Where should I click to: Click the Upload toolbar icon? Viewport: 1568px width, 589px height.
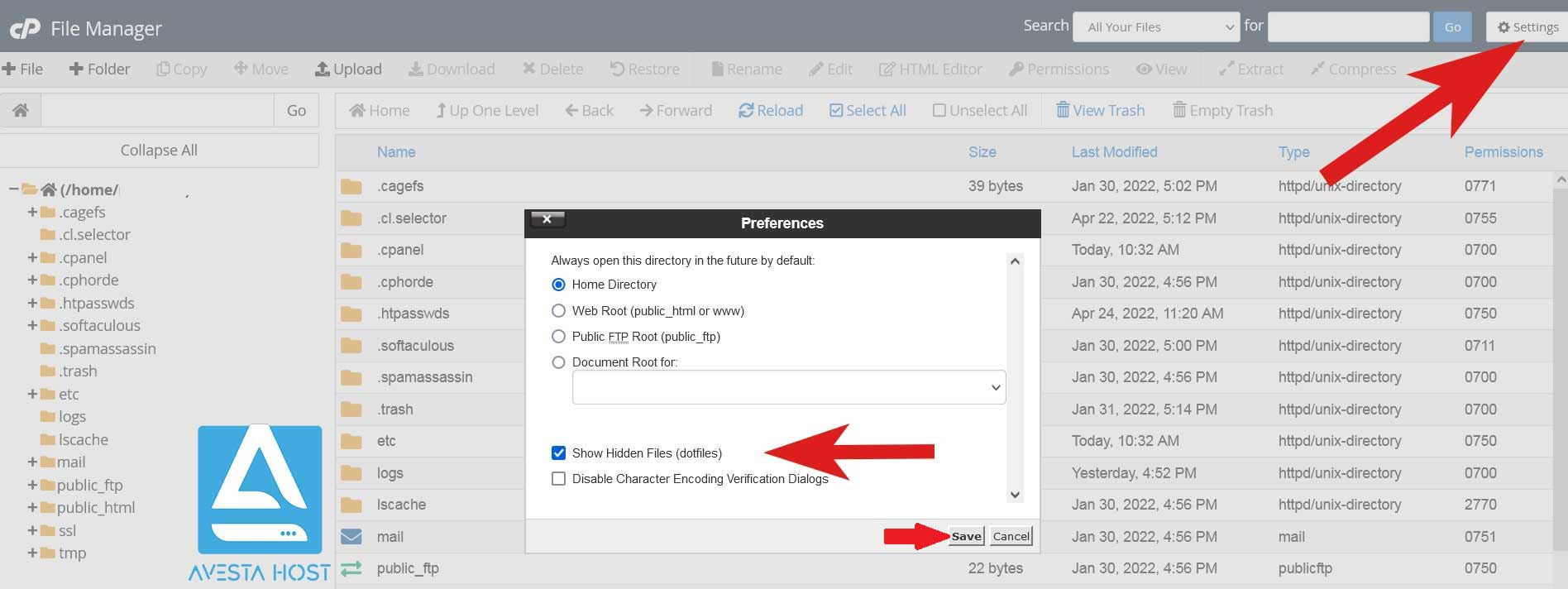click(x=323, y=69)
